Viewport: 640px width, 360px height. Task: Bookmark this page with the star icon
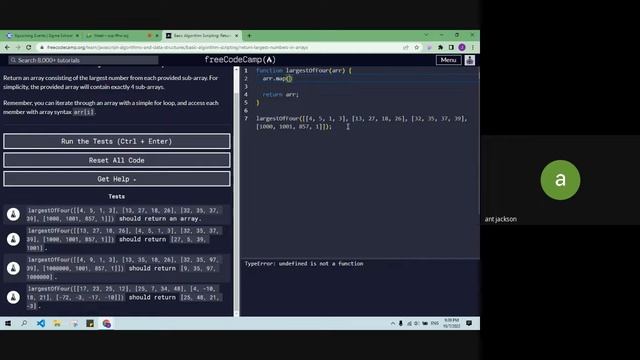point(417,47)
